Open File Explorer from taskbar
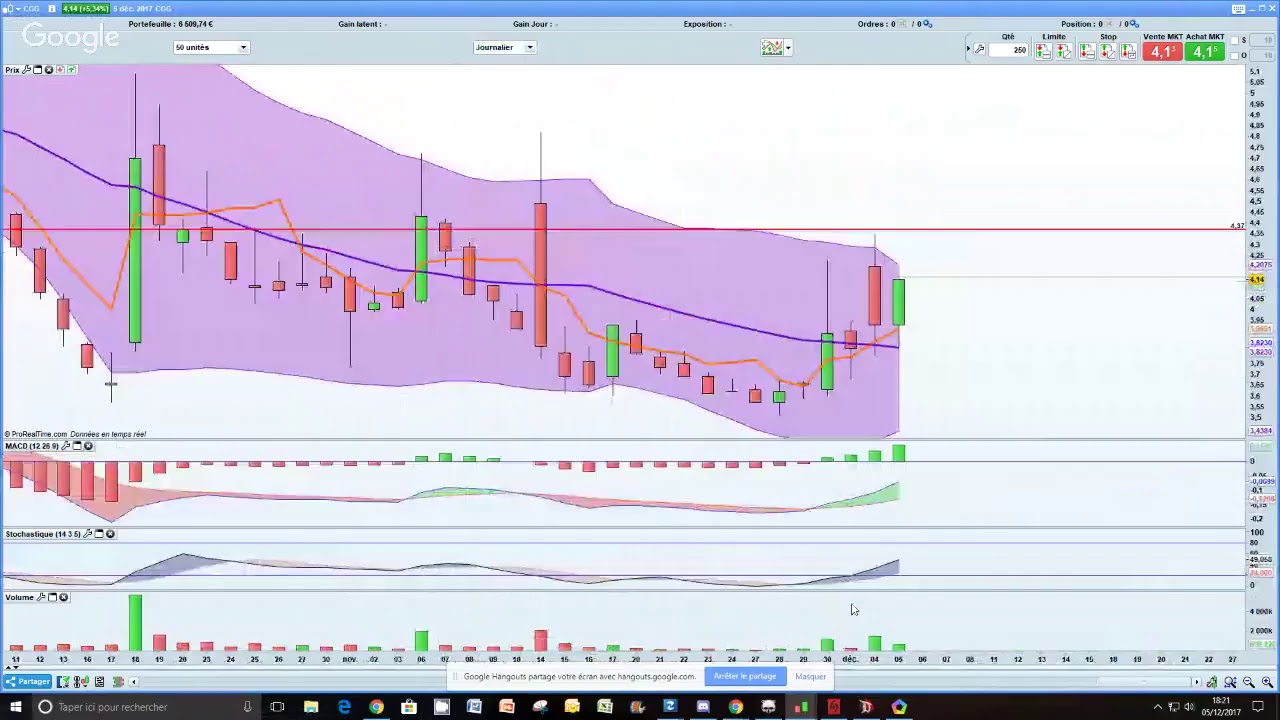The height and width of the screenshot is (720, 1280). [x=311, y=707]
